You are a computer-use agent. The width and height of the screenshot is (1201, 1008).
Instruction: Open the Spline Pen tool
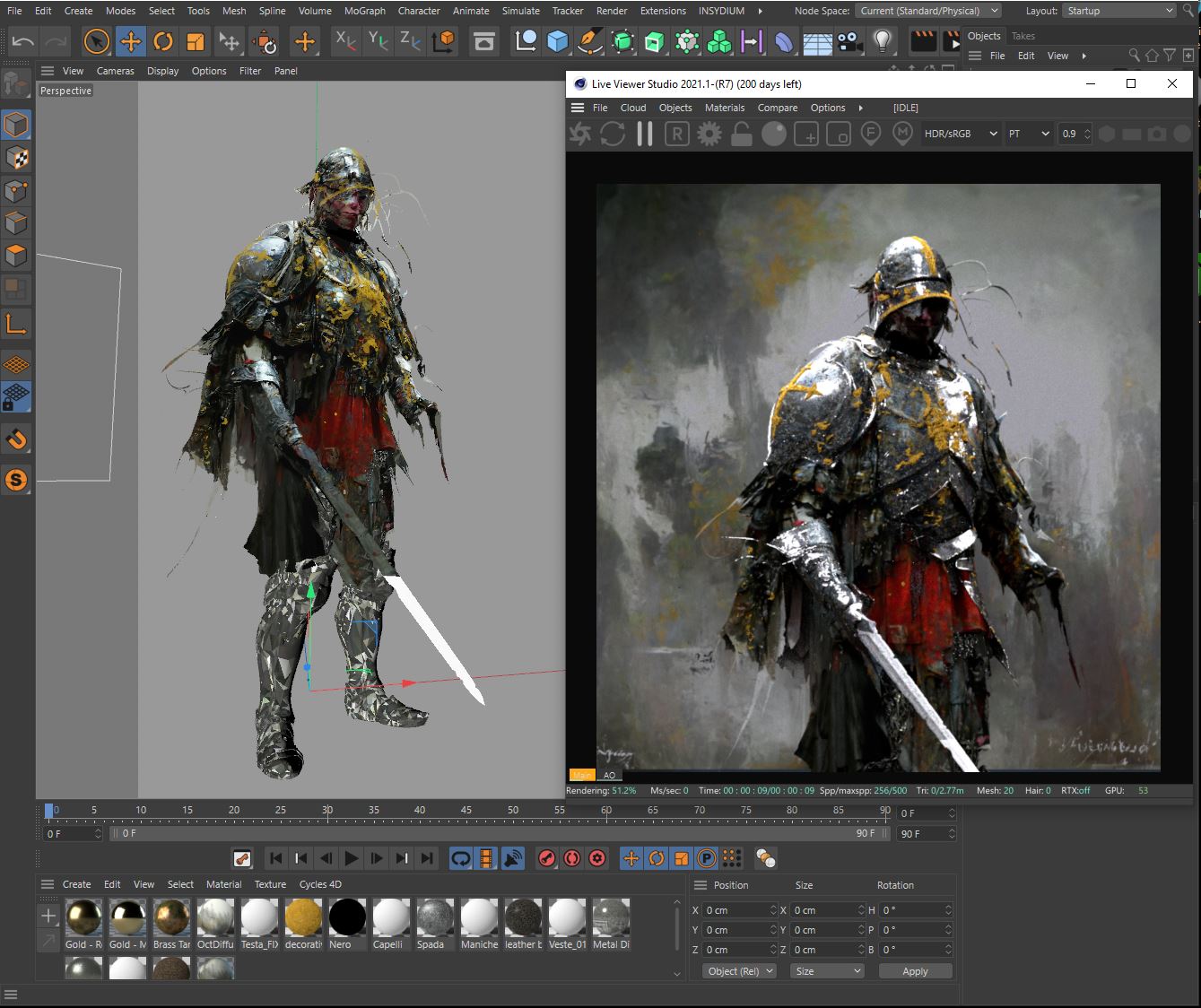[589, 41]
